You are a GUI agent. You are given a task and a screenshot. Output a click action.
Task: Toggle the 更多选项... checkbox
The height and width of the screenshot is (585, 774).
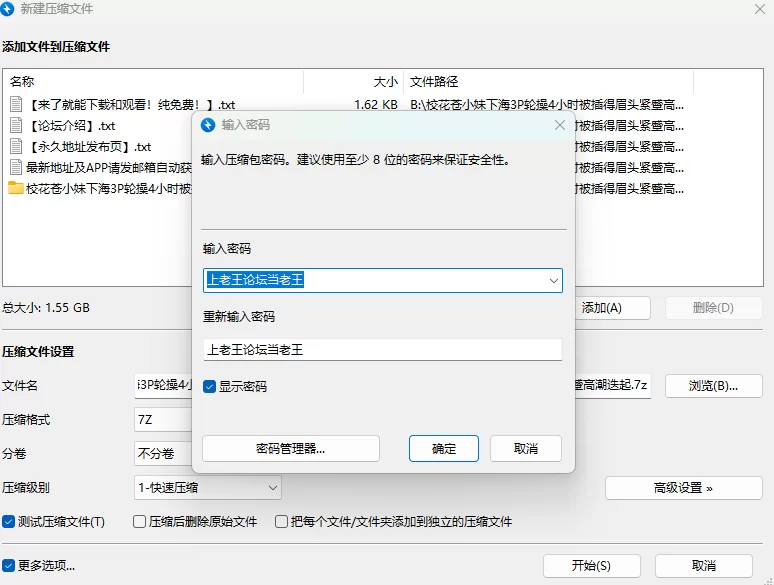tap(8, 565)
